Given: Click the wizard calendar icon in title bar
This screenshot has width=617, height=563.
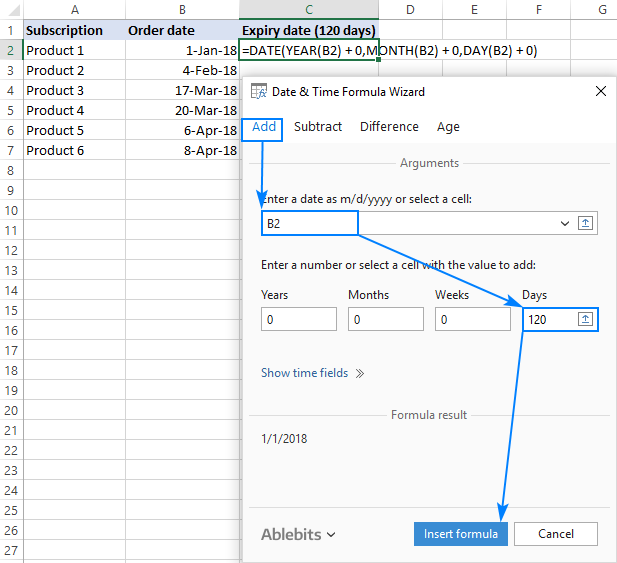Looking at the screenshot, I should click(x=258, y=91).
